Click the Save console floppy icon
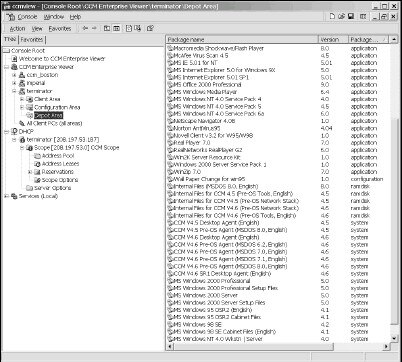 pos(351,16)
